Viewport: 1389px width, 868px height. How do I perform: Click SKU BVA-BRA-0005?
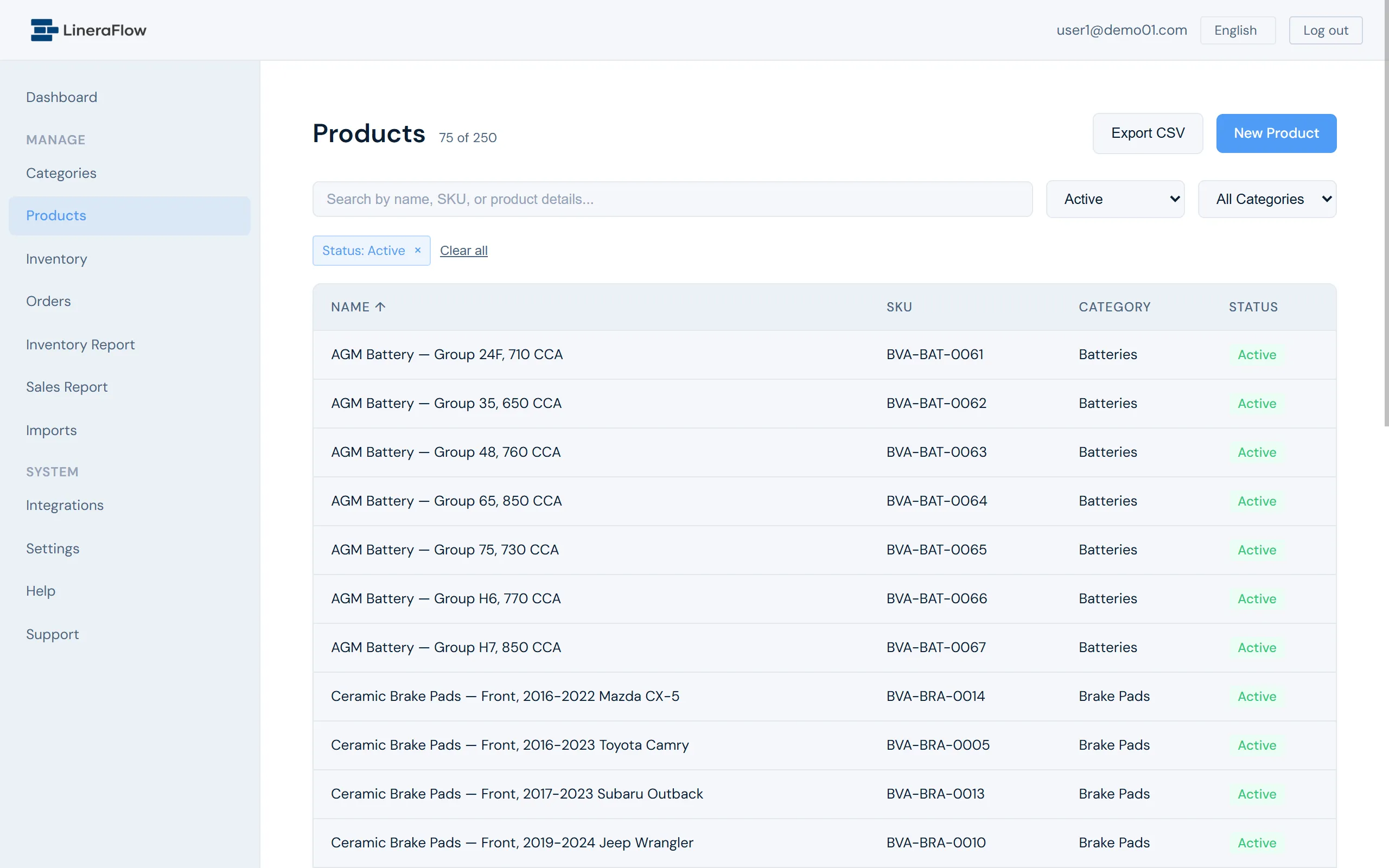tap(938, 745)
